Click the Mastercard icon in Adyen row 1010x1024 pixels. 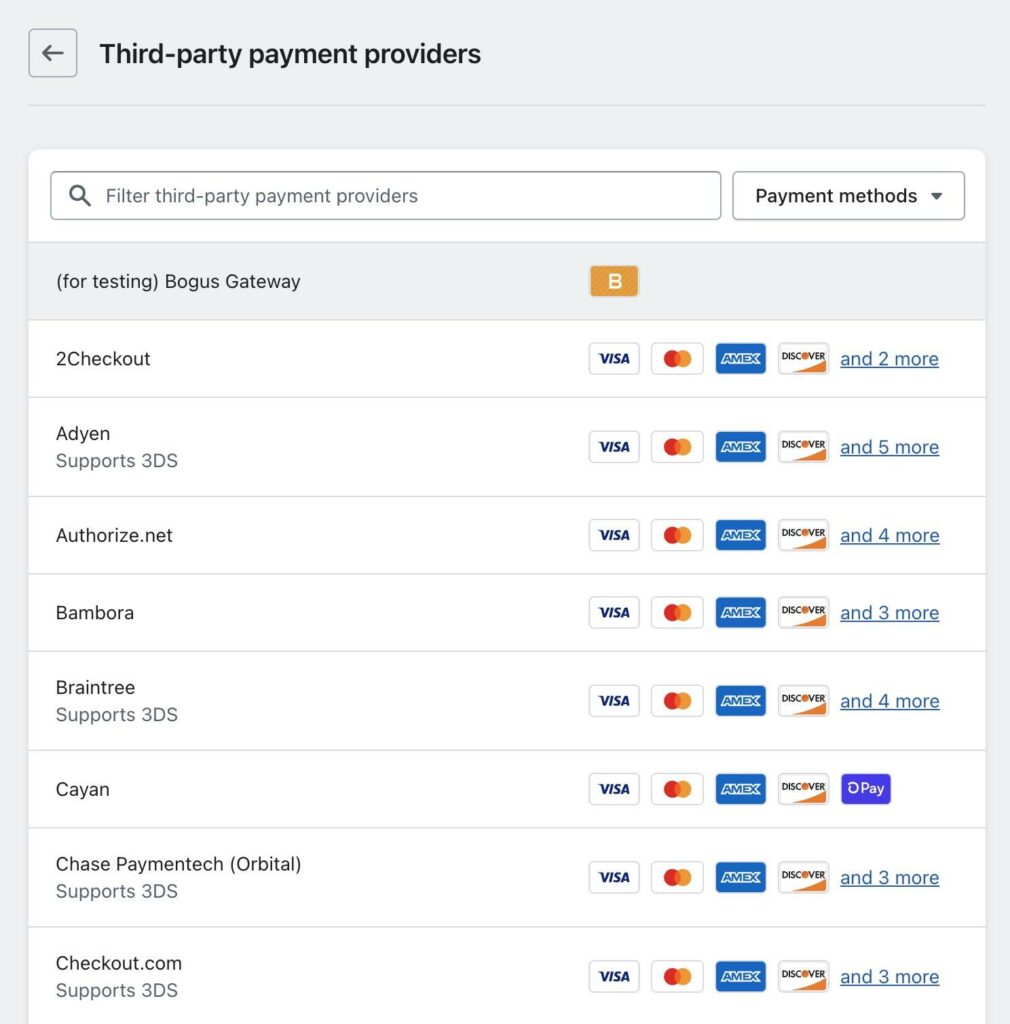pos(677,447)
